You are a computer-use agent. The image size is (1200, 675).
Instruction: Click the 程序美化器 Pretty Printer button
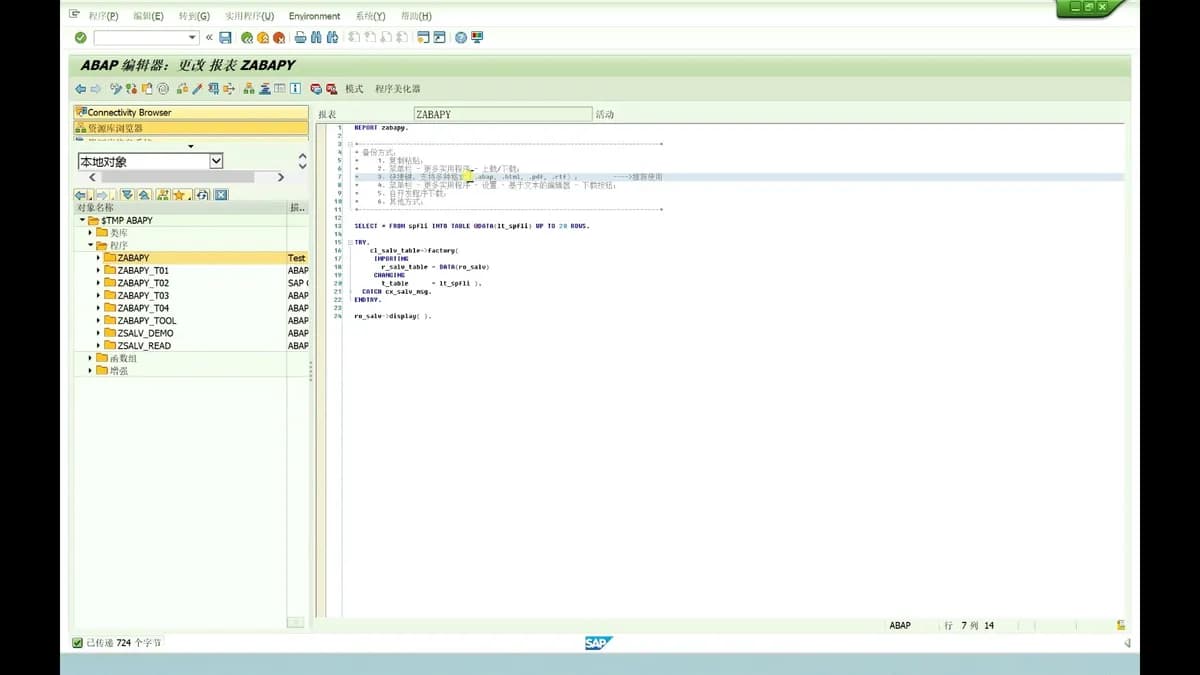coord(397,89)
